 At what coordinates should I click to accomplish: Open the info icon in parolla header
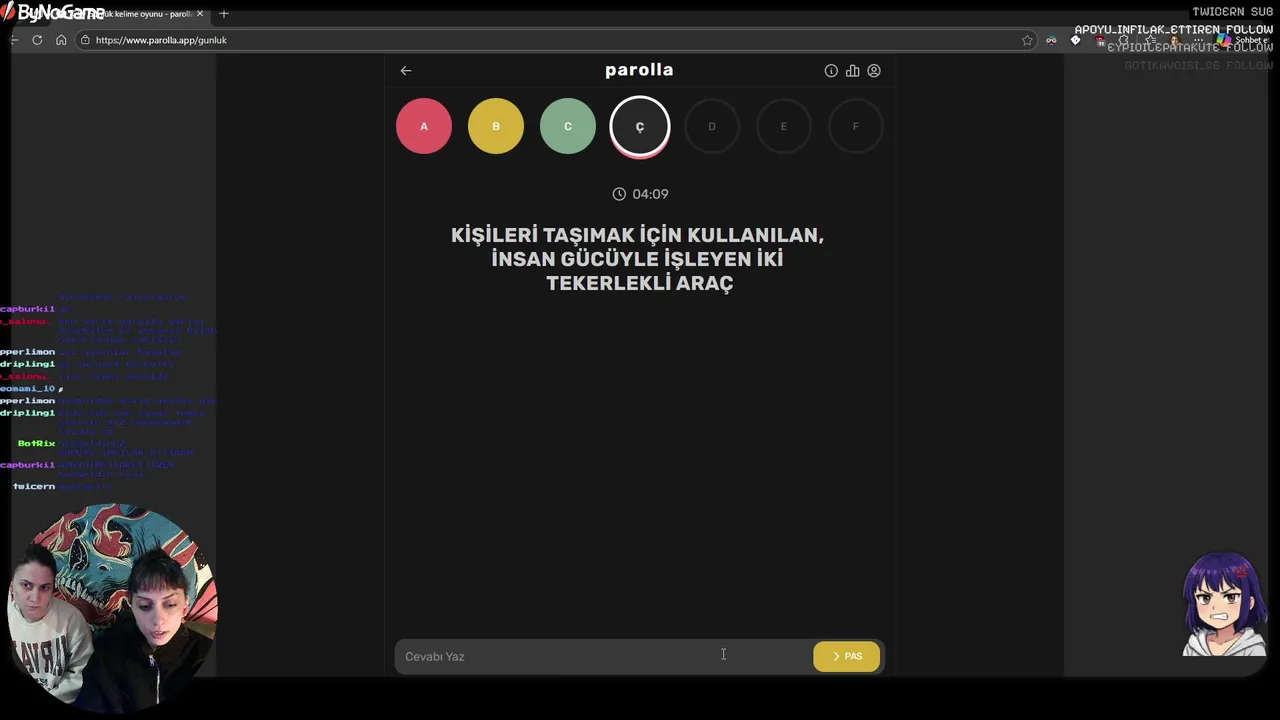point(831,70)
